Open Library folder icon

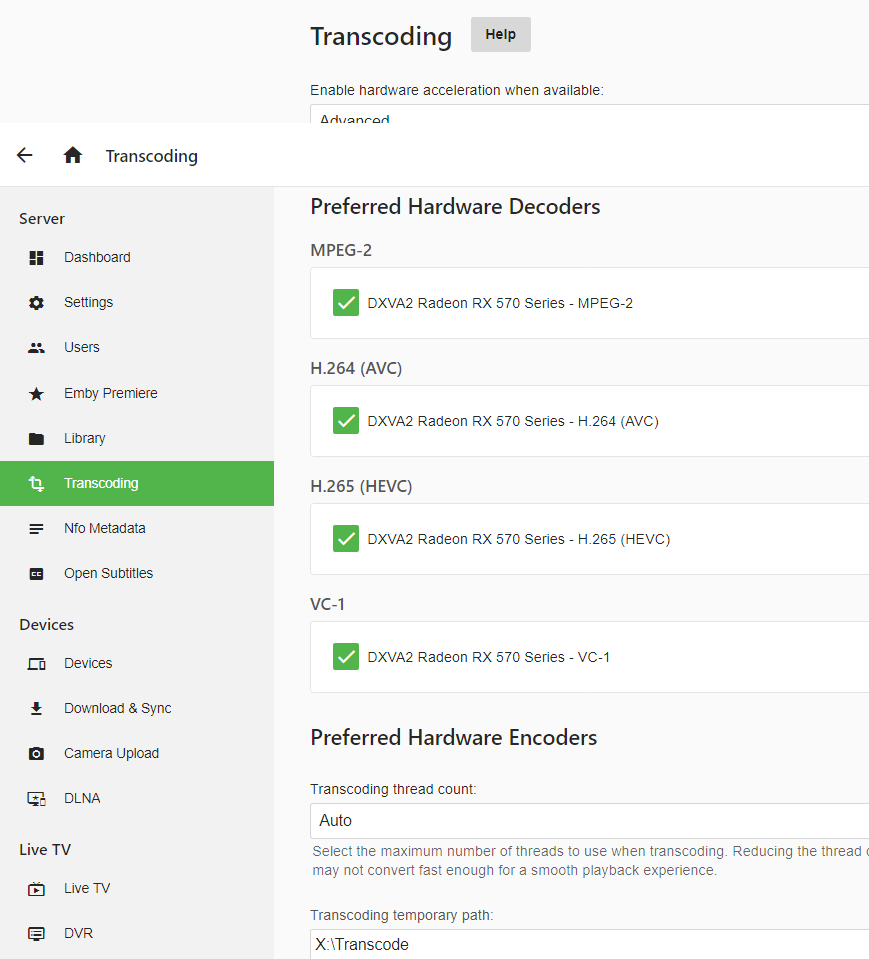coord(37,439)
